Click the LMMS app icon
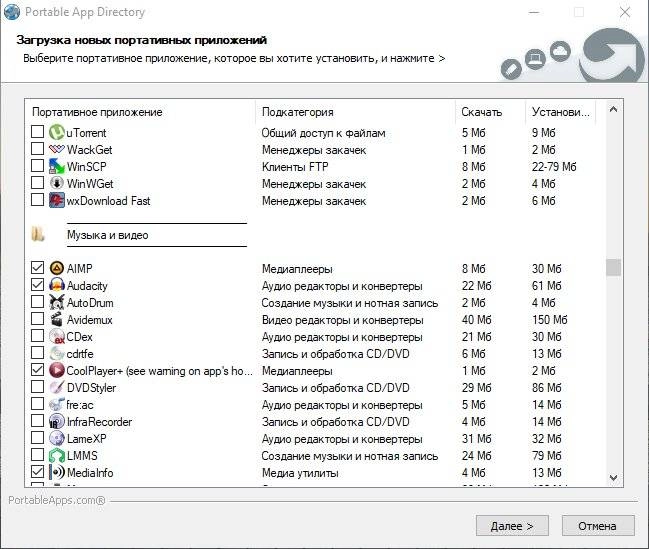The width and height of the screenshot is (649, 549). 57,455
